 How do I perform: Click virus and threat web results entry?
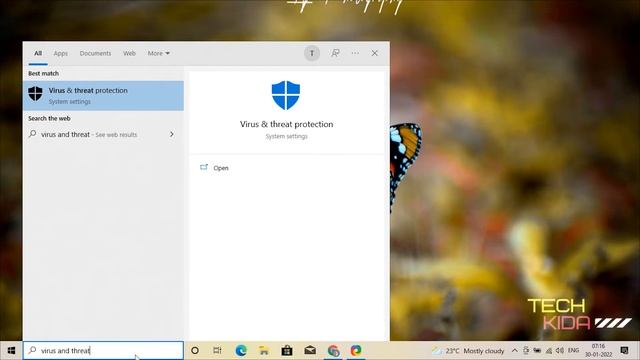[x=103, y=134]
